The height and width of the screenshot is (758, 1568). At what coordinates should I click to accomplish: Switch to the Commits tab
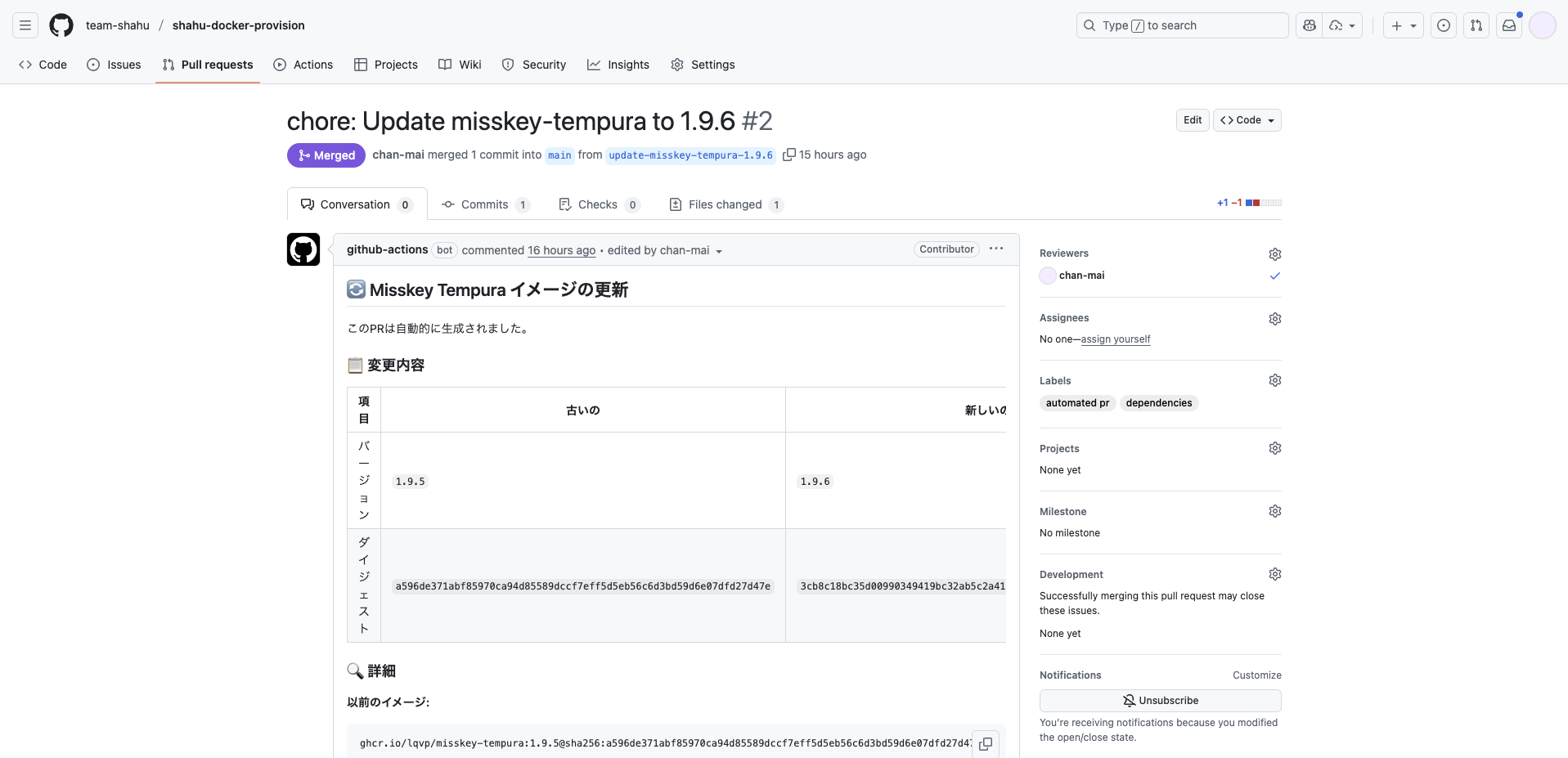click(x=485, y=204)
